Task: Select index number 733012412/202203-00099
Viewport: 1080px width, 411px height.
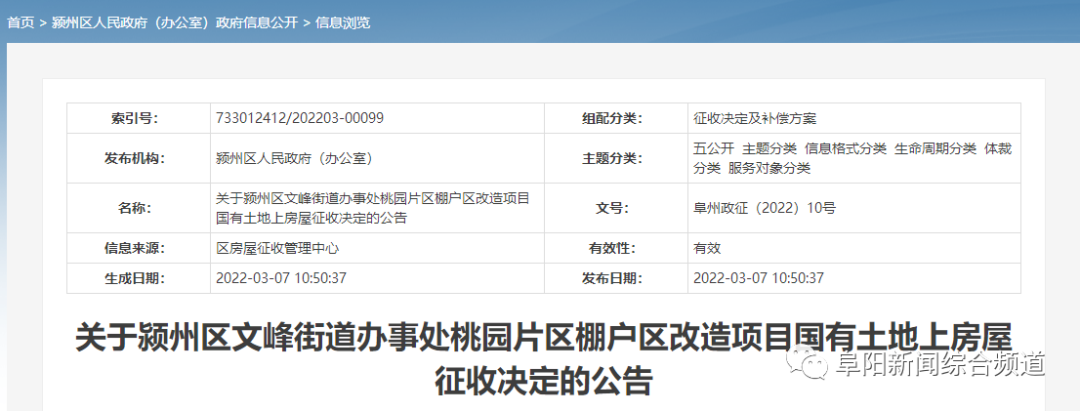Action: click(300, 118)
